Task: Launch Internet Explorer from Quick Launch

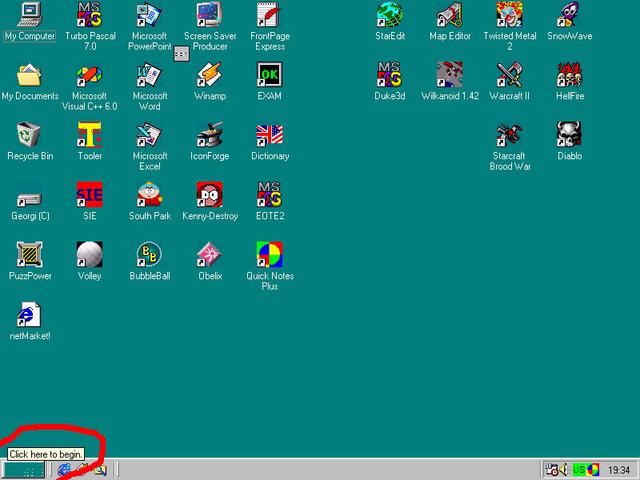Action: tap(64, 470)
